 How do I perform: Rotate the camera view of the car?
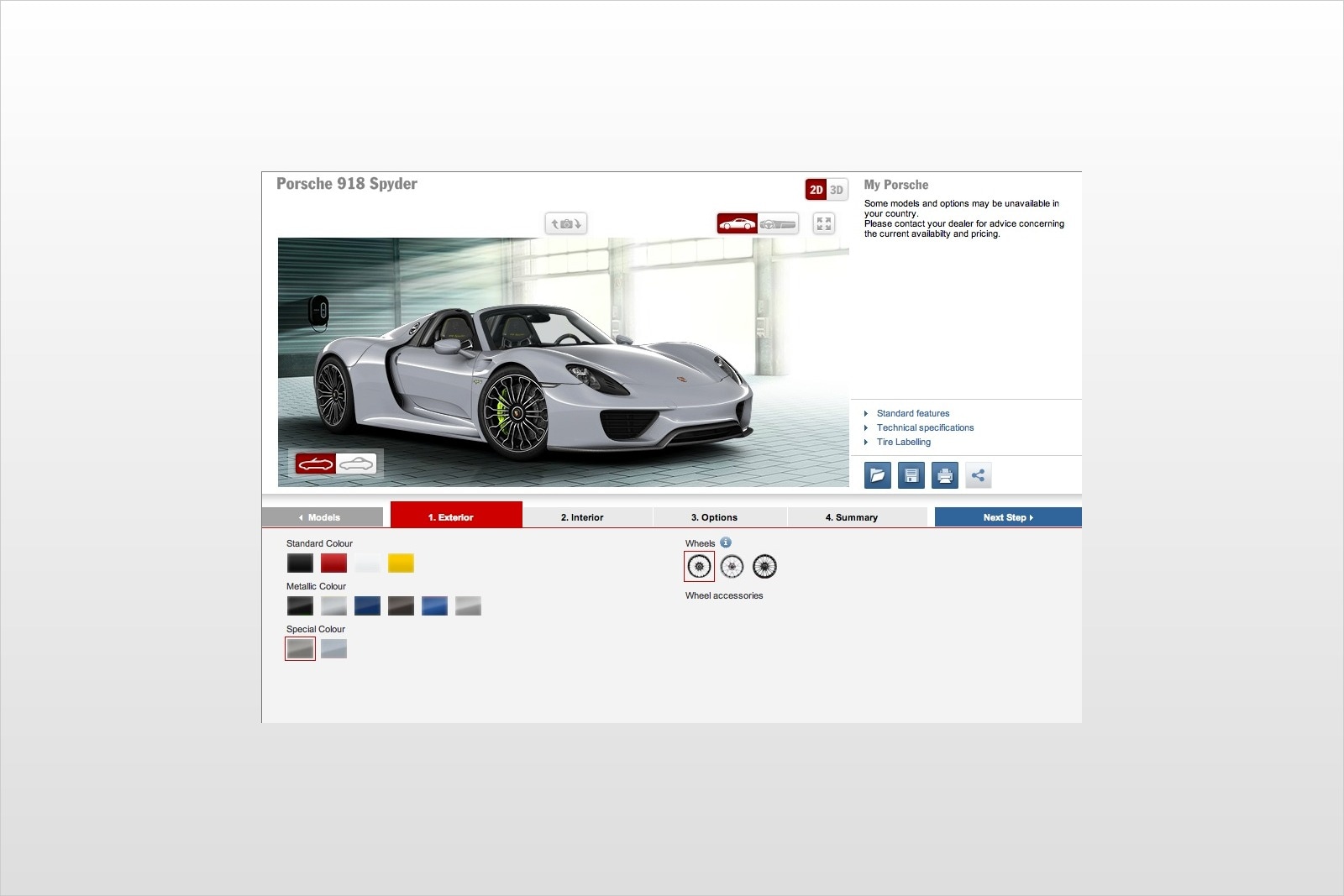click(x=566, y=223)
